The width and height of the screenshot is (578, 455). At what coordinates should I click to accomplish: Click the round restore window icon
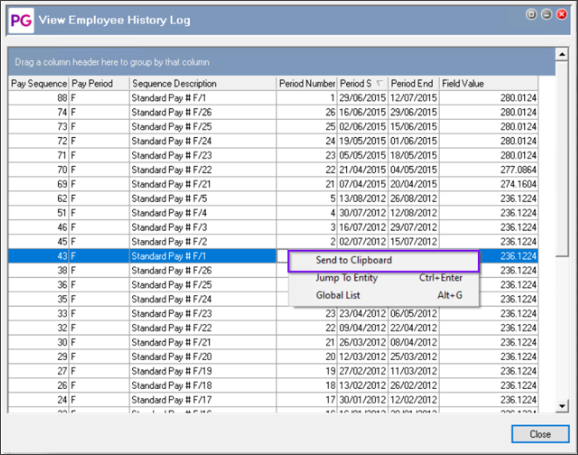point(531,14)
